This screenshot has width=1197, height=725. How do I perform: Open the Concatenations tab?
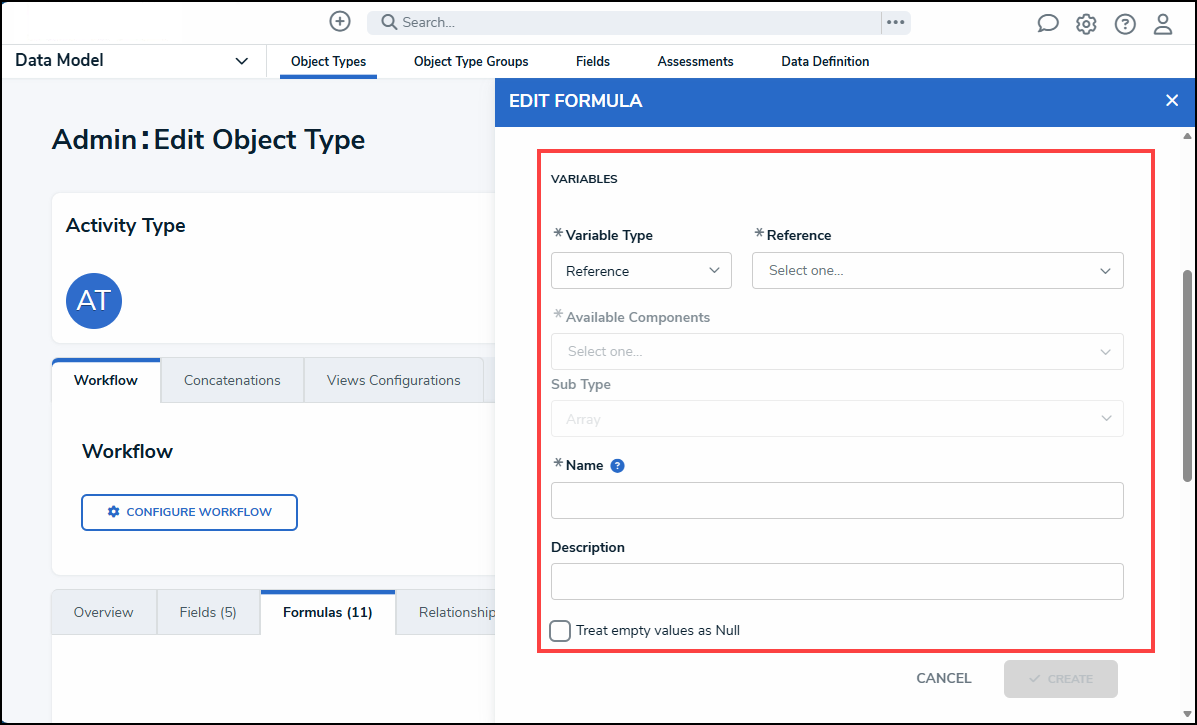[232, 380]
